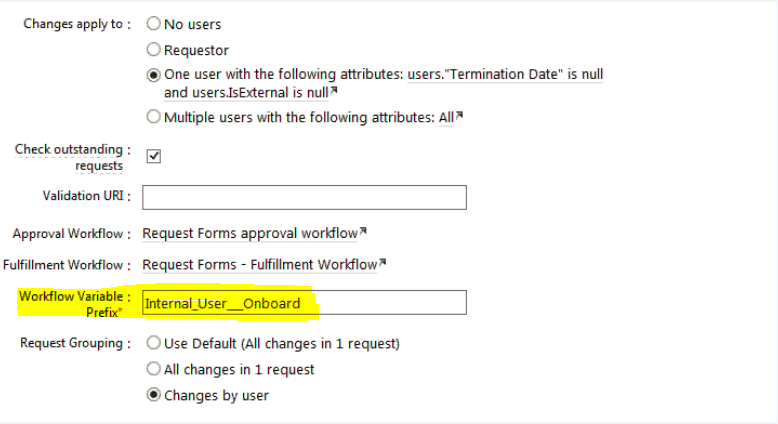Viewport: 778px width, 424px height.
Task: Toggle the Check outstanding requests checkbox
Action: coord(154,156)
